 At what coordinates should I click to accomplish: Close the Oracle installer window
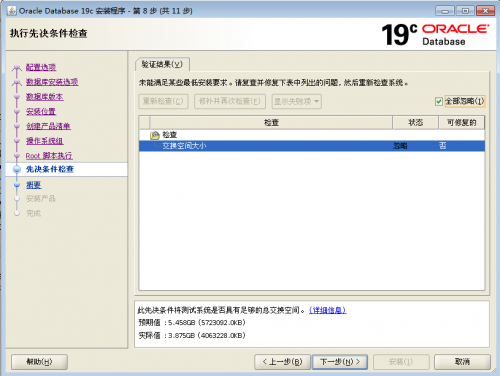[485, 11]
